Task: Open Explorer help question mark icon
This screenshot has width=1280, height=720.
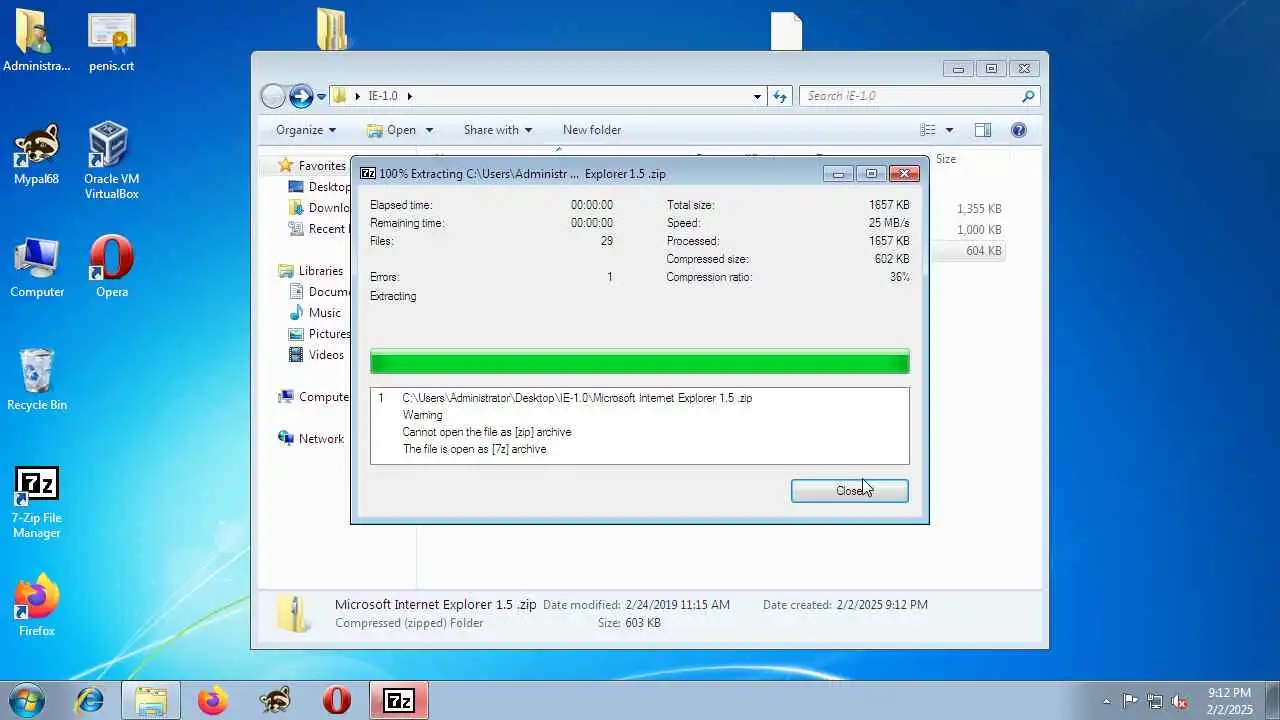Action: tap(1019, 130)
